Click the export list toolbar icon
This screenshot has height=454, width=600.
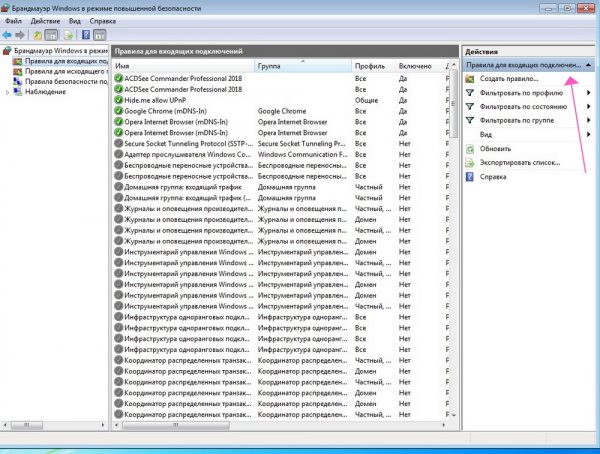click(68, 35)
